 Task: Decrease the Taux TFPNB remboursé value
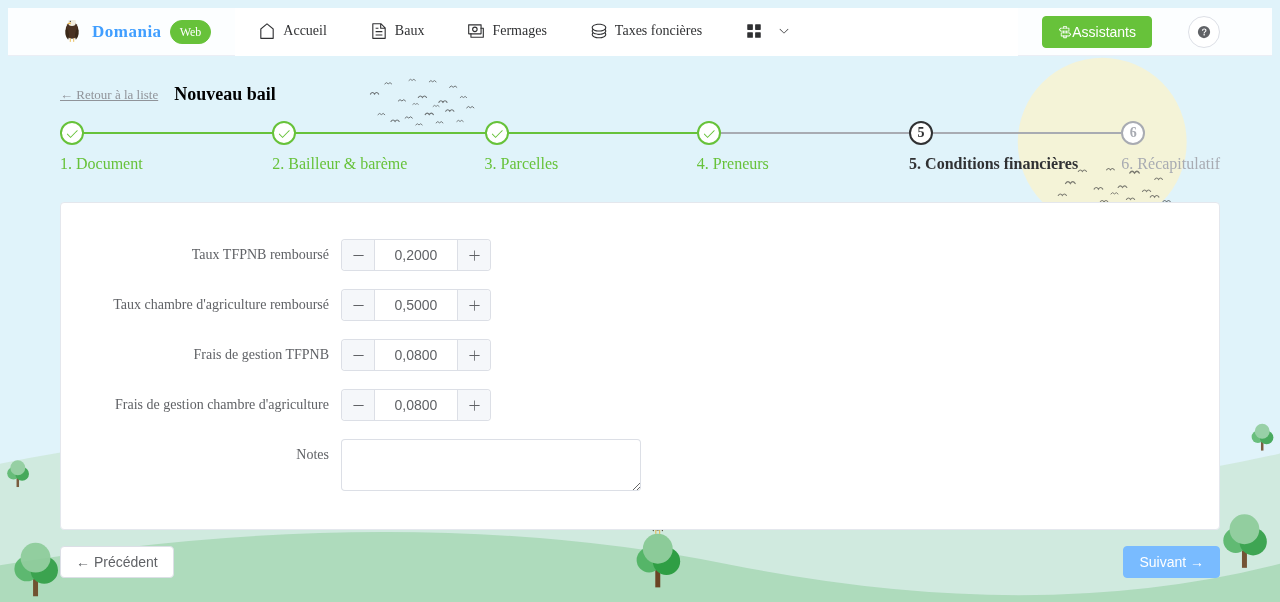point(358,255)
